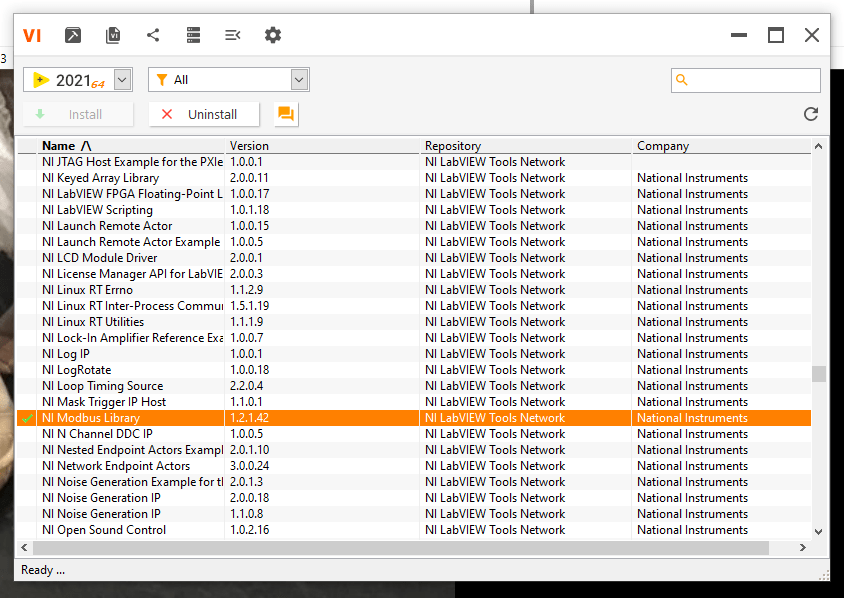The height and width of the screenshot is (598, 844).
Task: Select NI Launch Remote Actor Example row
Action: [x=414, y=242]
